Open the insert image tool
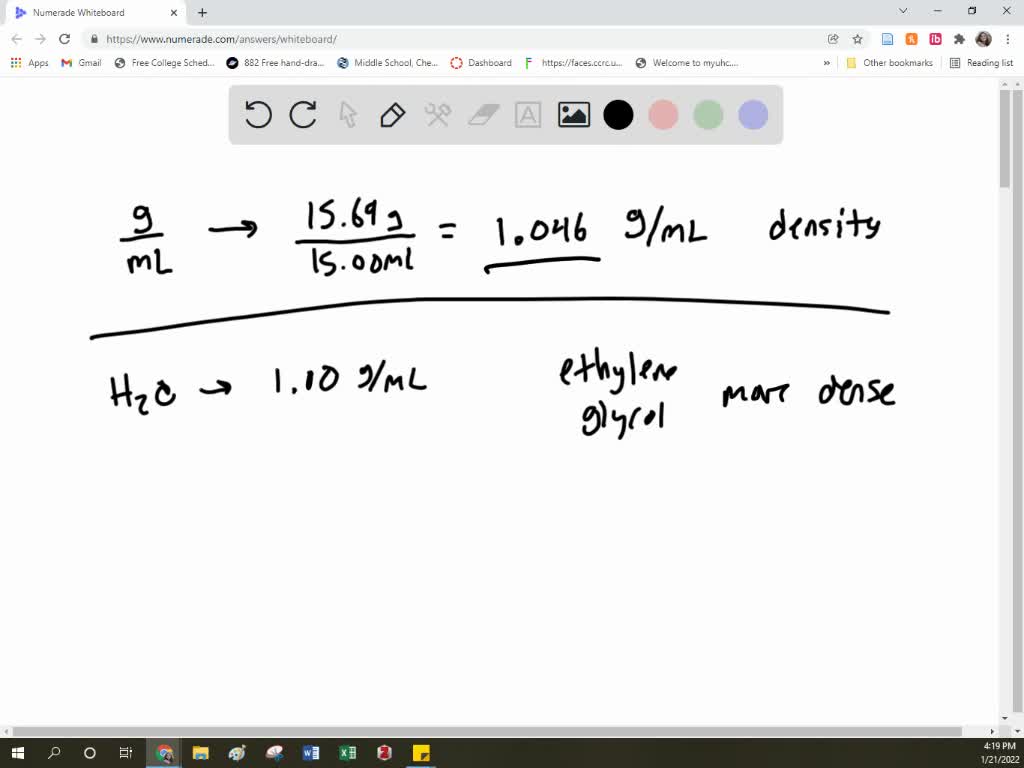The image size is (1024, 768). [573, 114]
